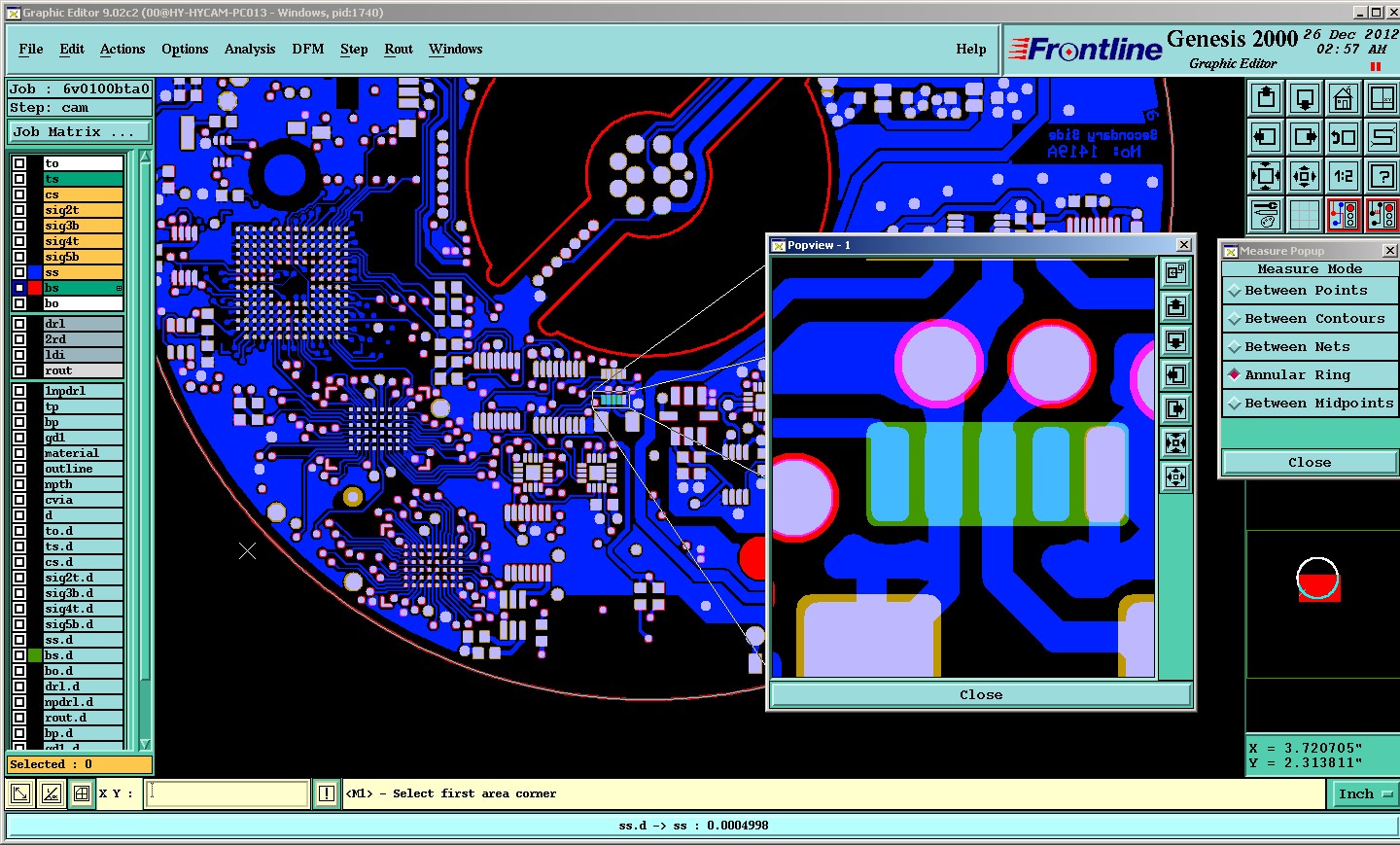Open the DFM menu

pyautogui.click(x=308, y=50)
